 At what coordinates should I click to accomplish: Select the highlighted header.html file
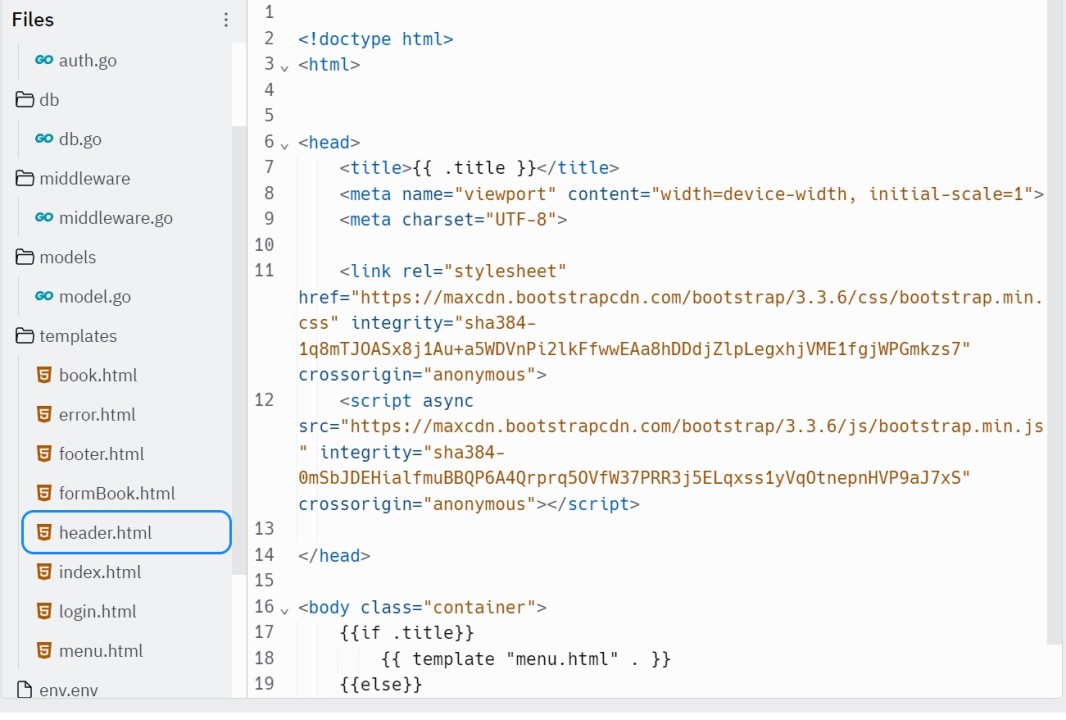[x=126, y=532]
